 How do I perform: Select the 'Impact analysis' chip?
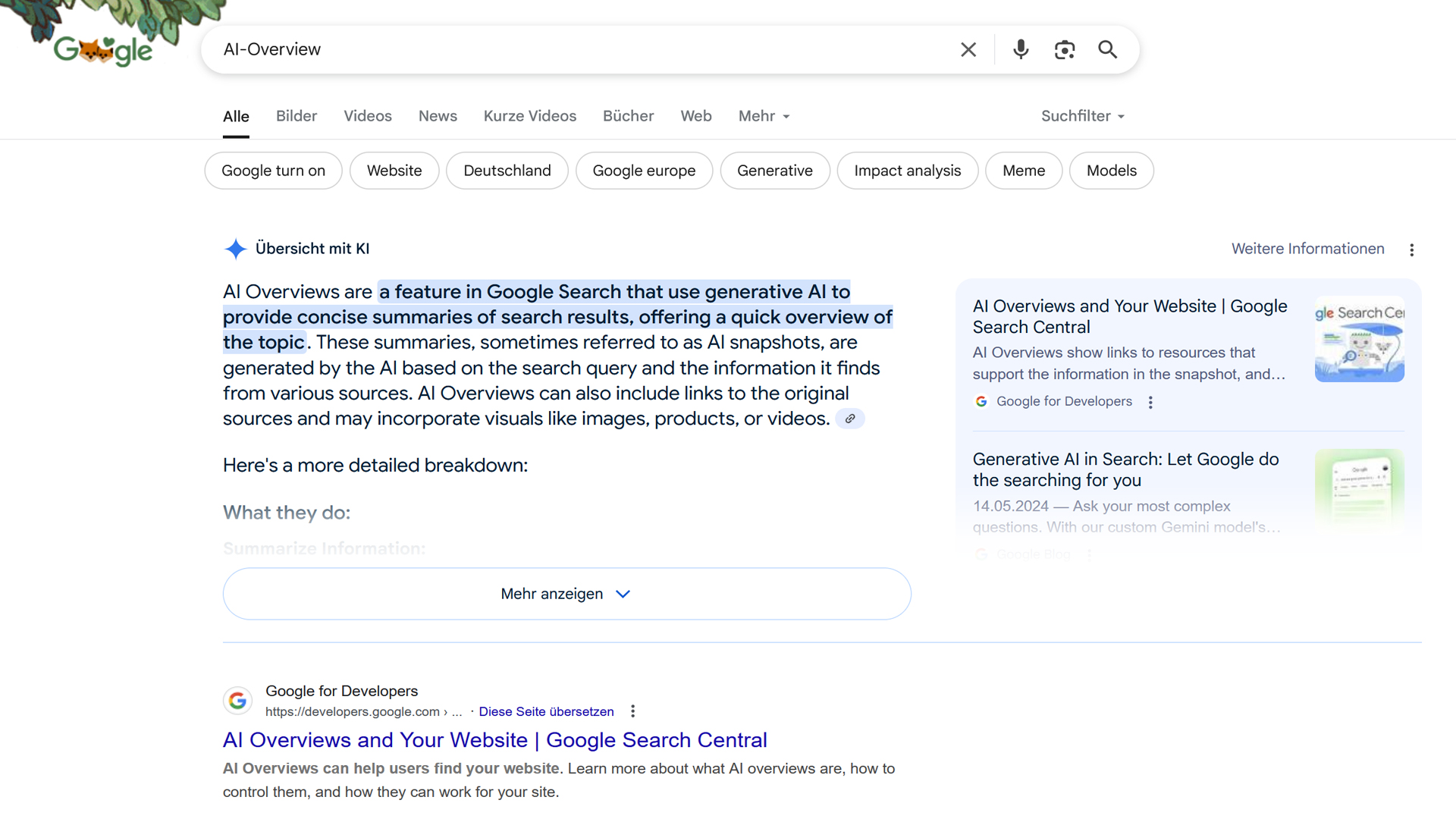(x=908, y=171)
